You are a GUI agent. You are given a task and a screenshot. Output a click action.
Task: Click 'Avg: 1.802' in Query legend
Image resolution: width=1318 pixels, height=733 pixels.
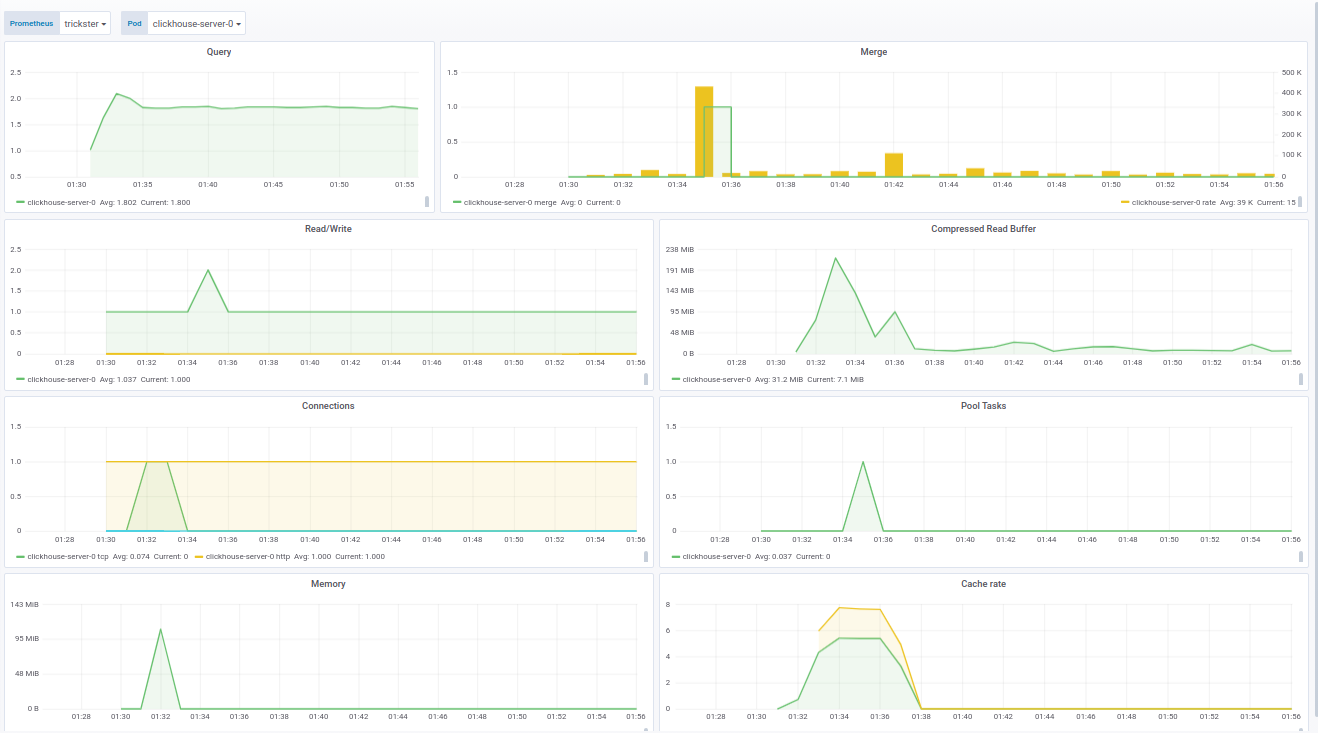(x=118, y=202)
